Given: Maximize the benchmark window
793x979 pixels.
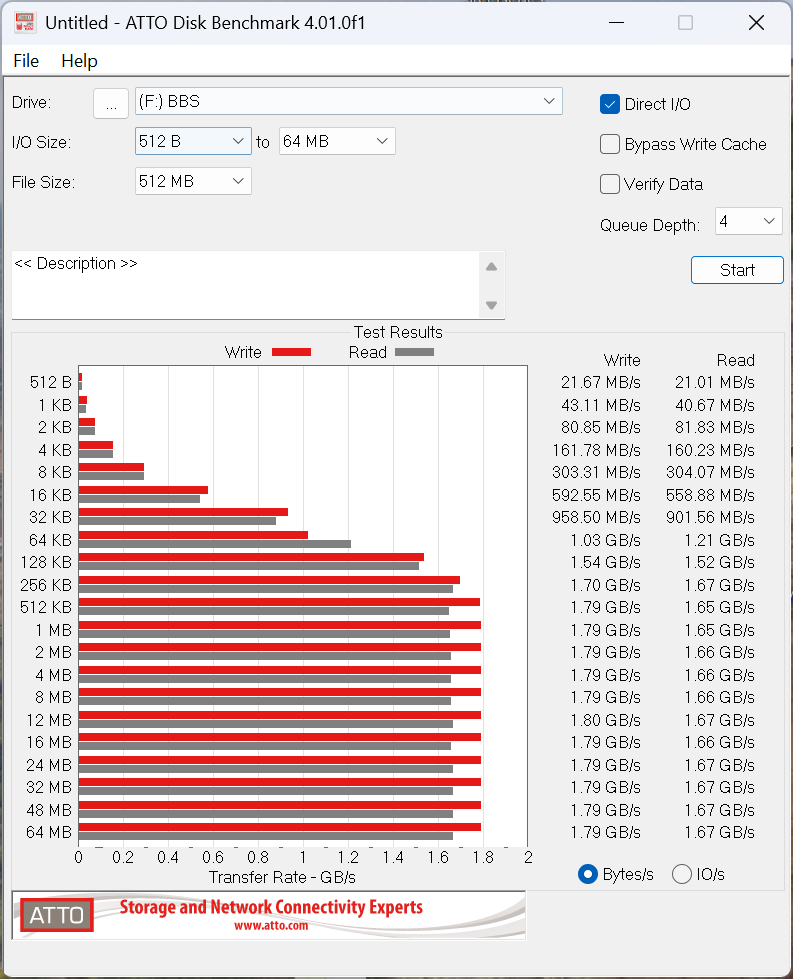Looking at the screenshot, I should point(685,23).
